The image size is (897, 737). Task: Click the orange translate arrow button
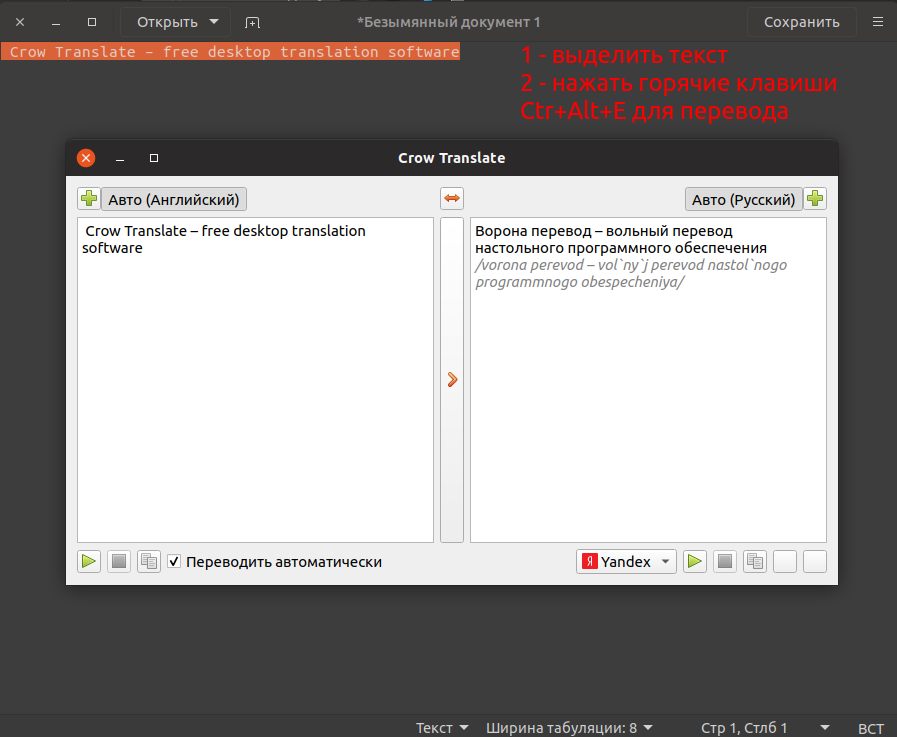tap(452, 379)
